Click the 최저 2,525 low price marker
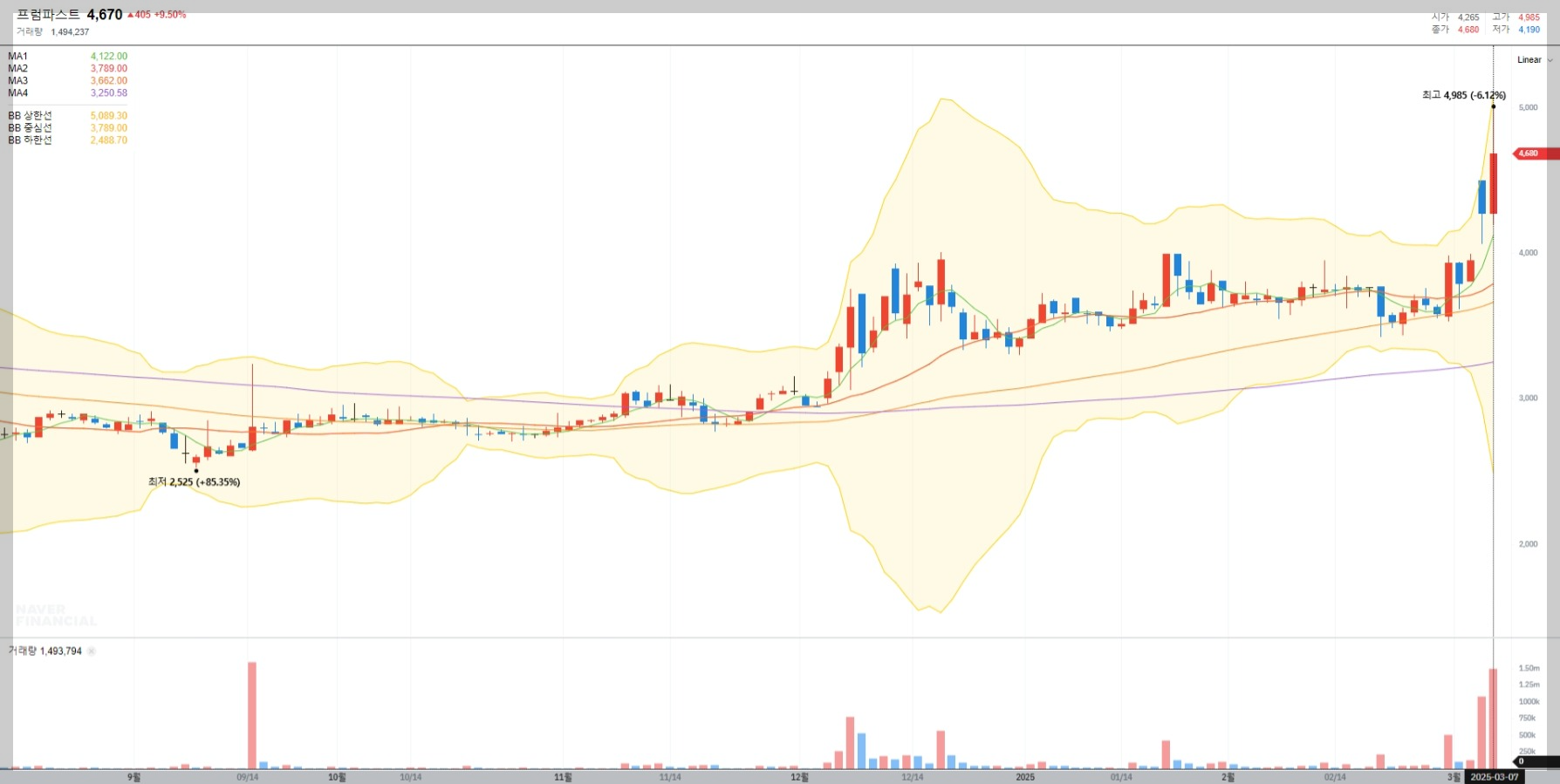1560x784 pixels. (x=194, y=481)
